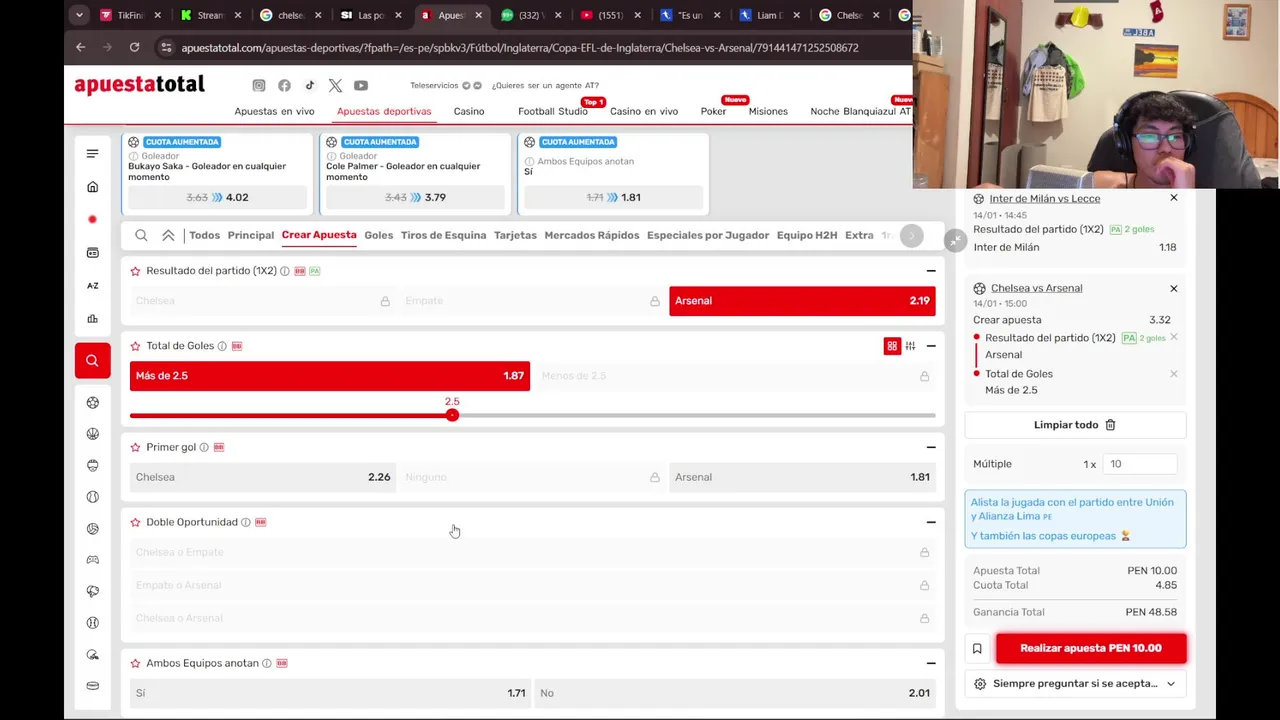
Task: Open live events red dot sidebar icon
Action: (92, 219)
